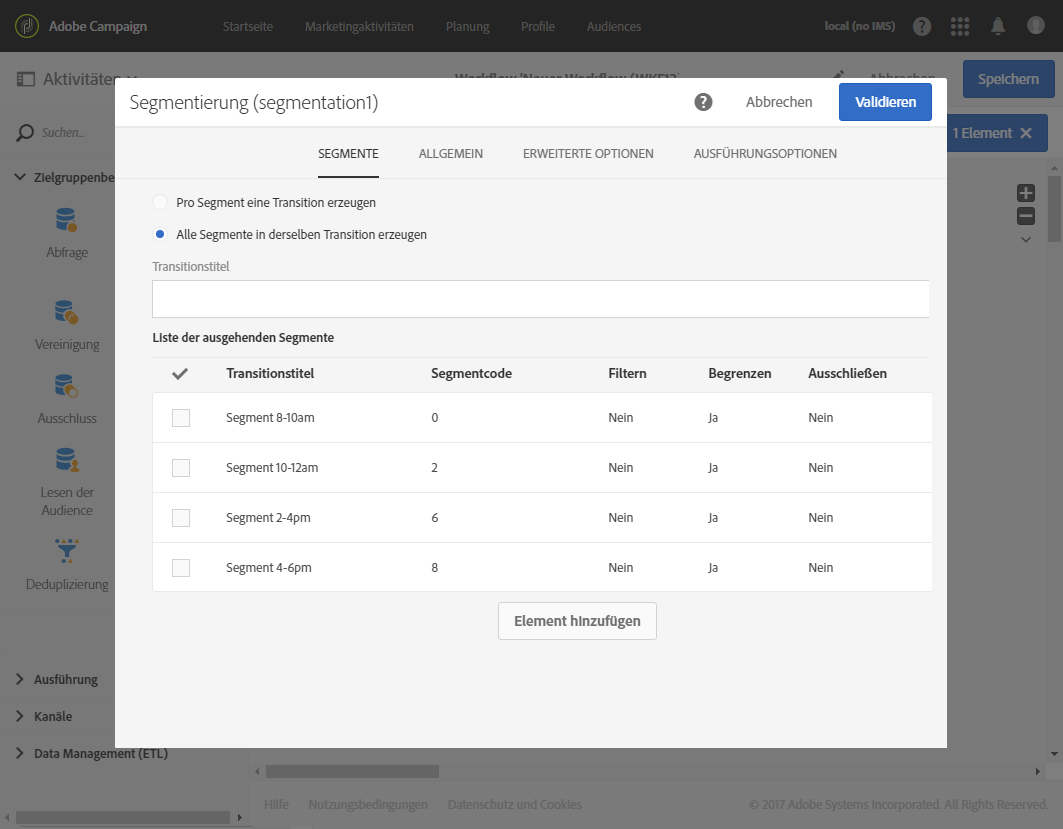Image resolution: width=1063 pixels, height=829 pixels.
Task: Open the apps grid icon in top bar
Action: point(960,26)
